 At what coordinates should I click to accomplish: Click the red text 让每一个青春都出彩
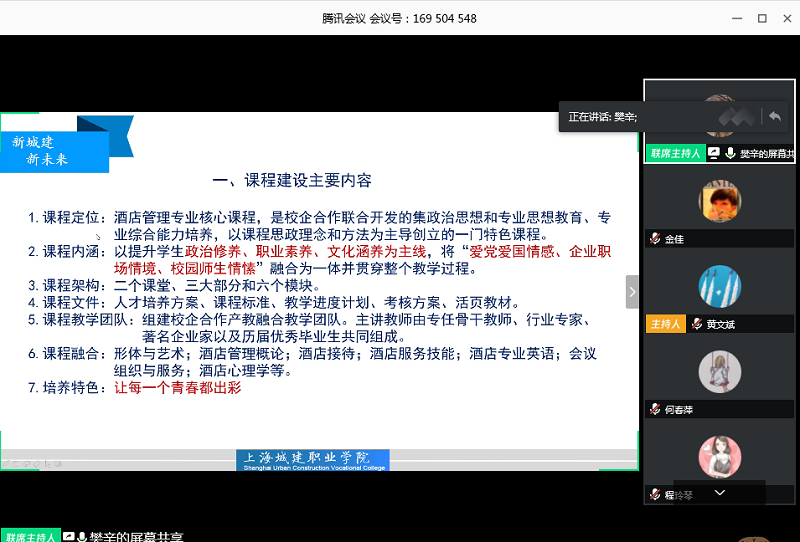pyautogui.click(x=178, y=388)
